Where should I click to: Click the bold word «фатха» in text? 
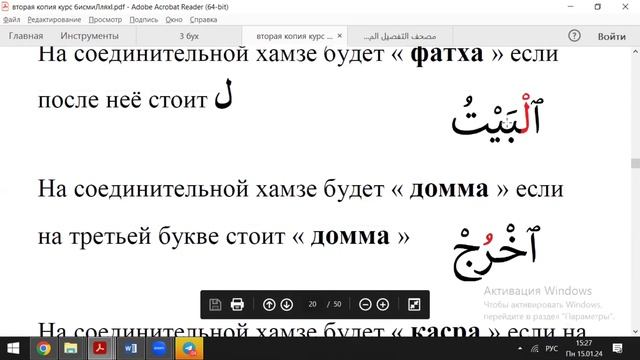[x=447, y=54]
